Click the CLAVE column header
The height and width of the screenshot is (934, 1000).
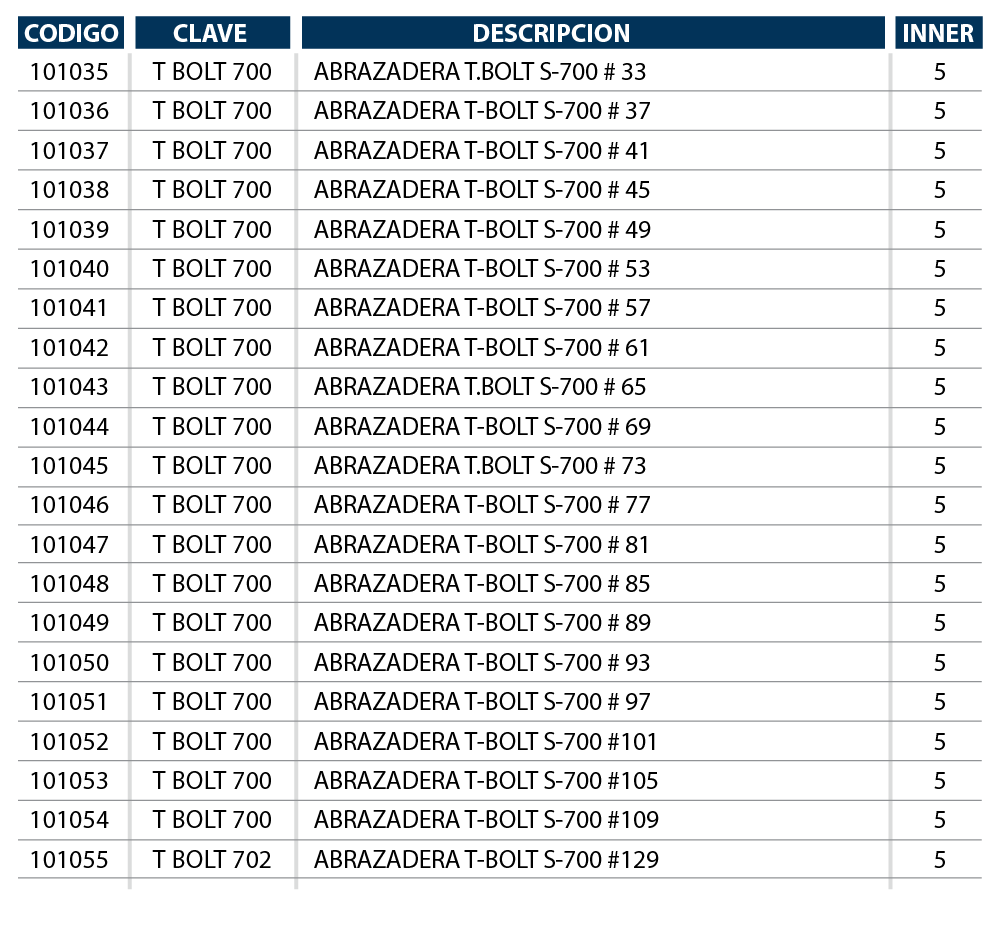pos(212,33)
